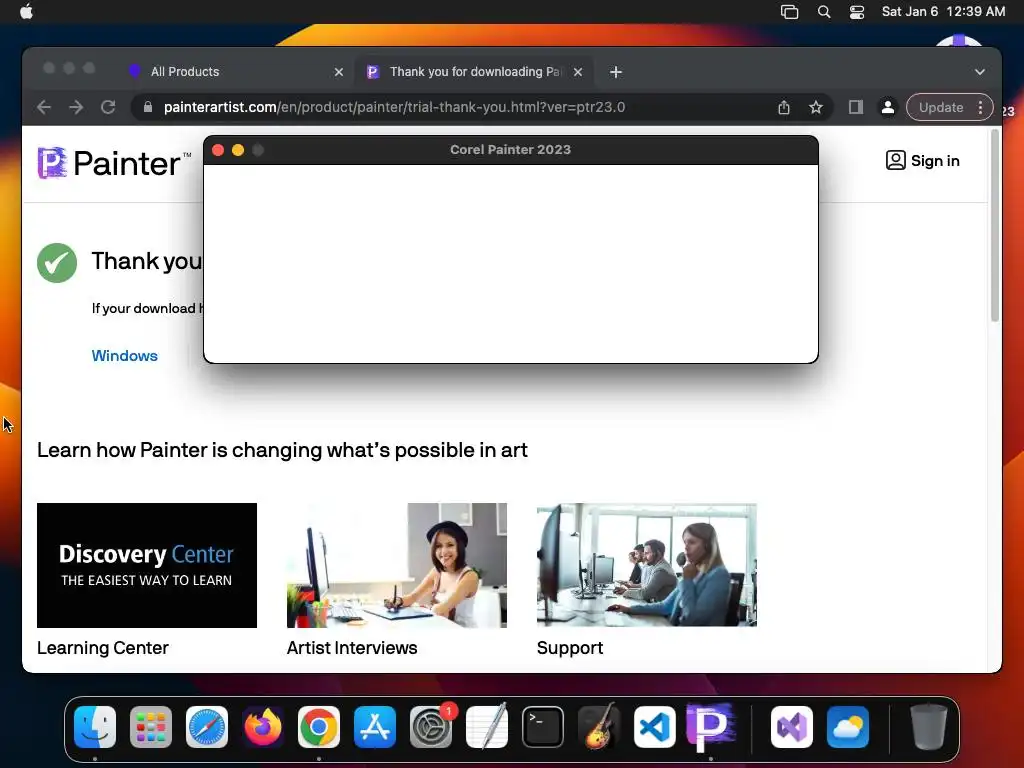Image resolution: width=1024 pixels, height=768 pixels.
Task: Open Terminal from the dock
Action: coord(543,727)
